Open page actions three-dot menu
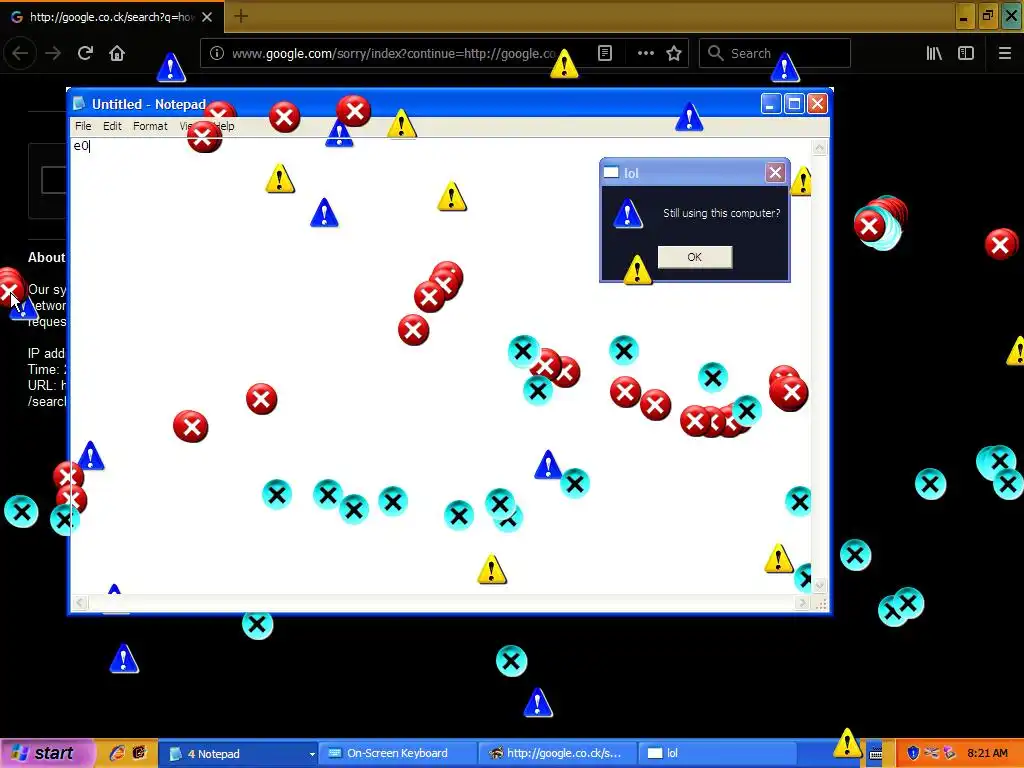This screenshot has height=768, width=1024. pyautogui.click(x=645, y=53)
